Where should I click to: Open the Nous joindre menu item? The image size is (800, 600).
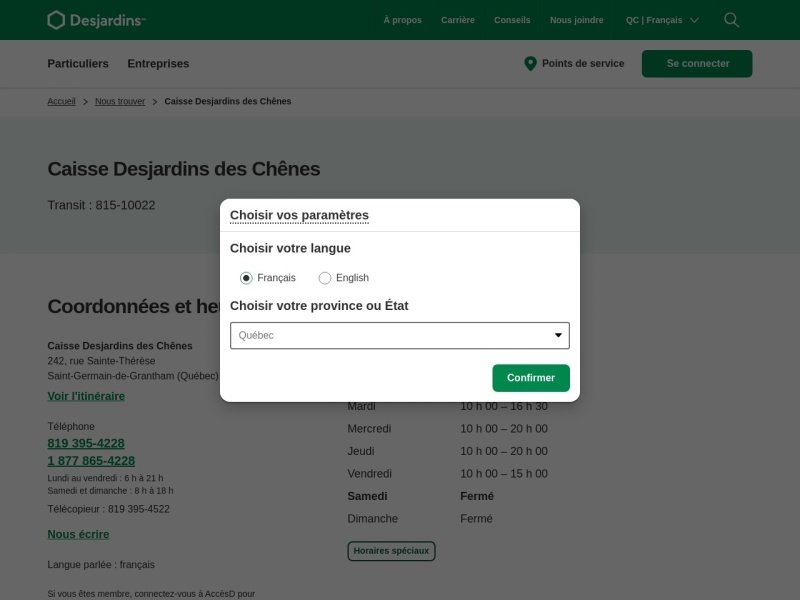(x=577, y=20)
